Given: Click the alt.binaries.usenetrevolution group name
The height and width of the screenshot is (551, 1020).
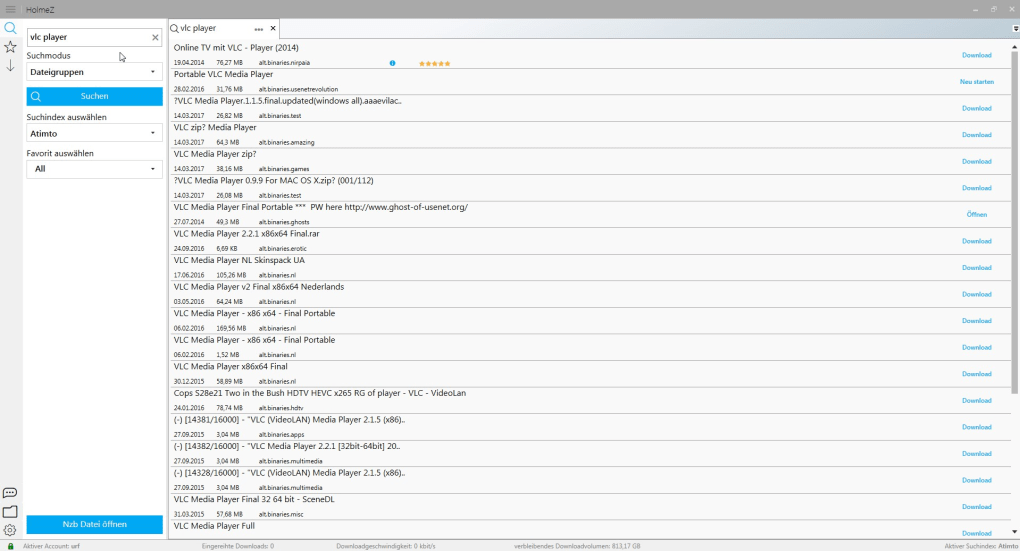Looking at the screenshot, I should click(x=298, y=90).
